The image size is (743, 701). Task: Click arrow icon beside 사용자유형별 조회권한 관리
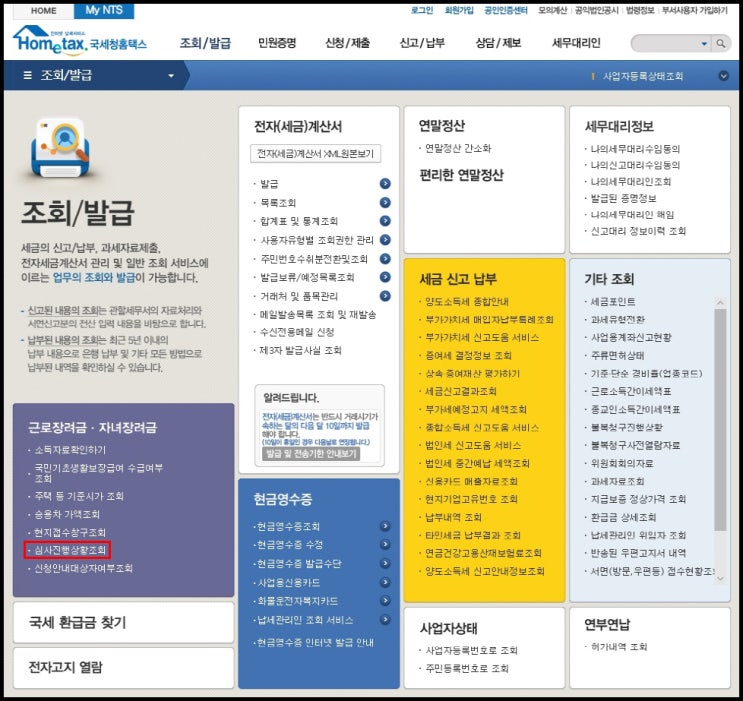pos(385,240)
